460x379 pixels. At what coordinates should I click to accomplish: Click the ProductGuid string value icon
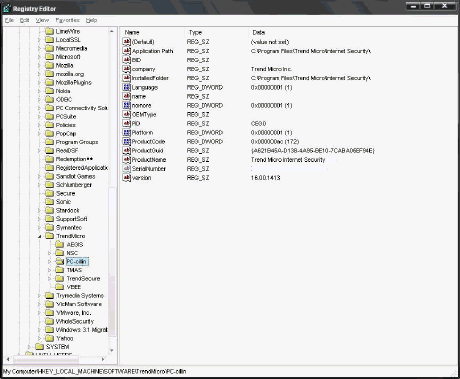click(x=126, y=151)
